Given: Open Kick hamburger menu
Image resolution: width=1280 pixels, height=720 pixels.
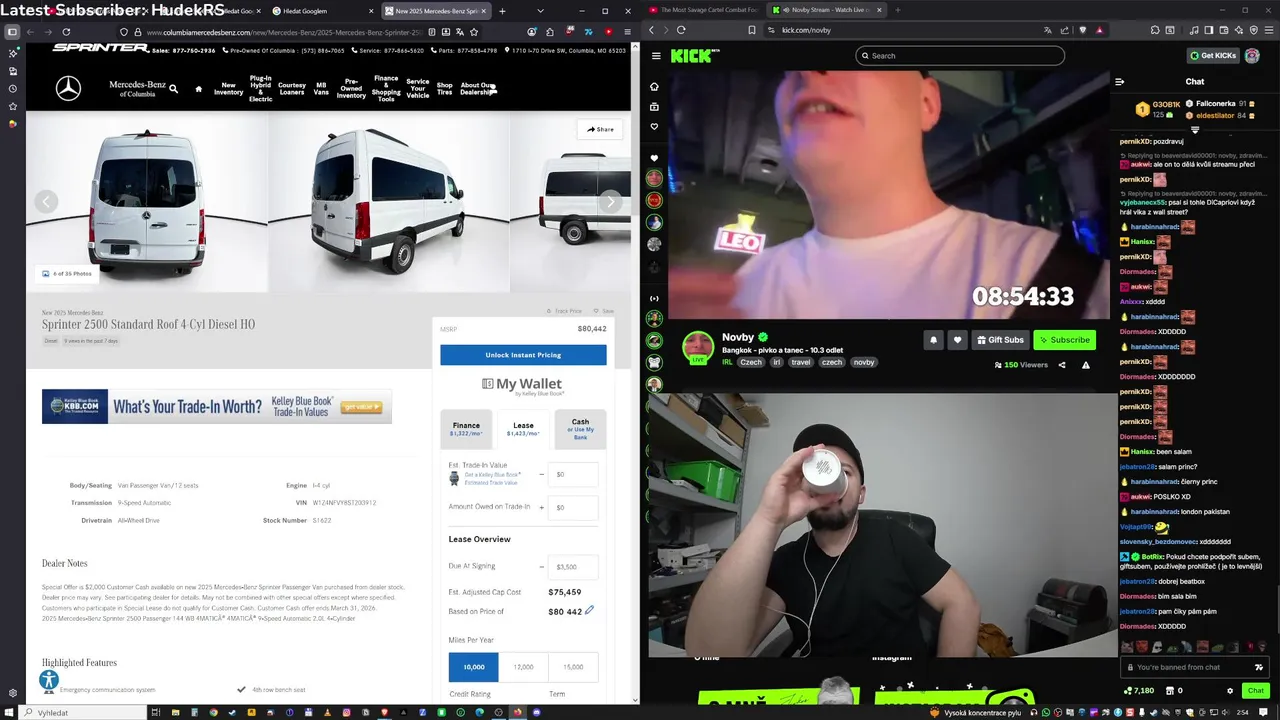Looking at the screenshot, I should [x=655, y=56].
